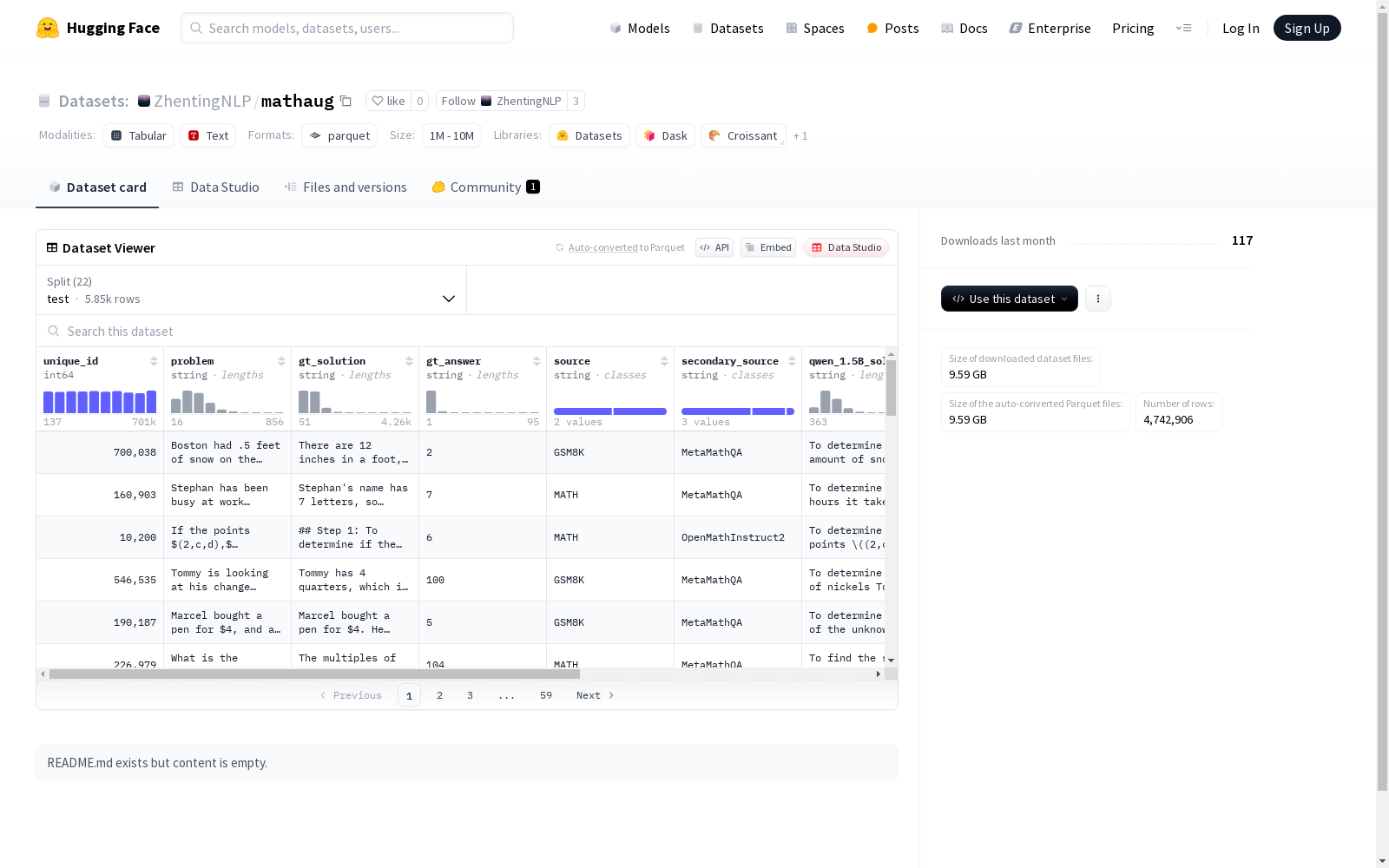This screenshot has width=1389, height=868.
Task: Go to Models in the top navigation
Action: 640,28
